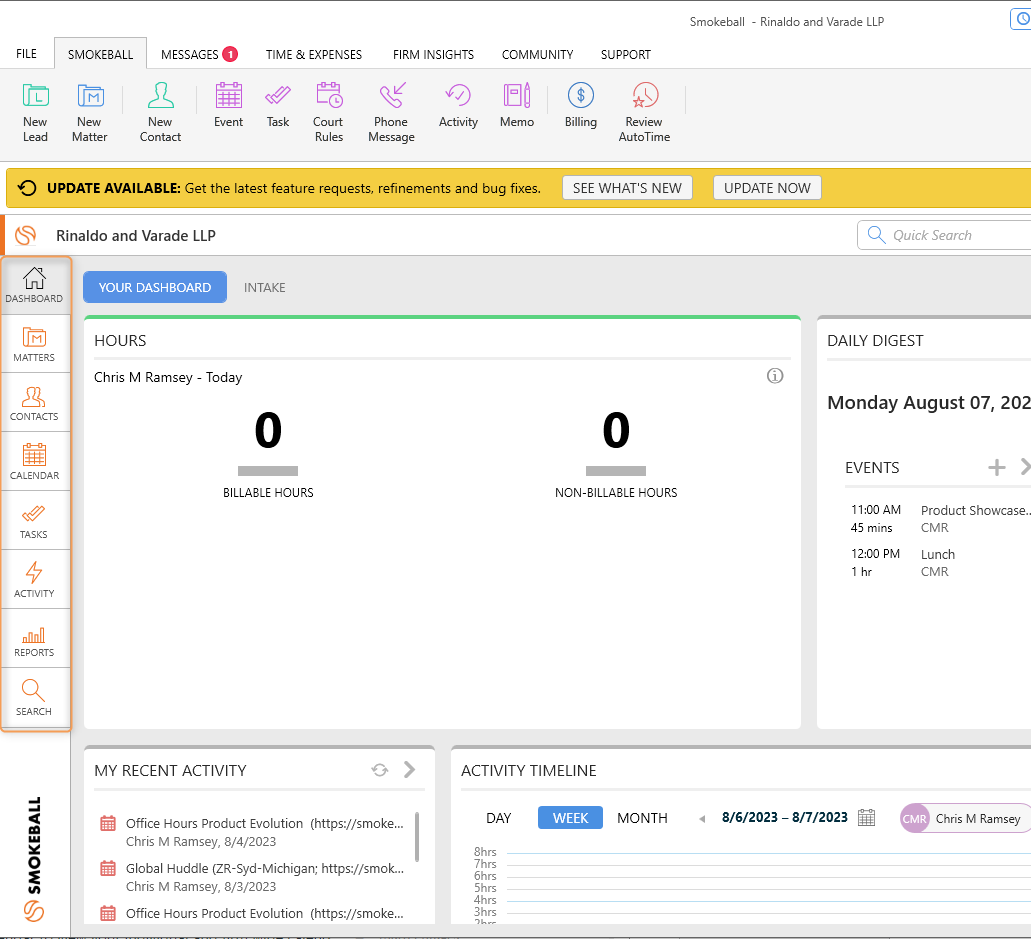This screenshot has height=939, width=1031.
Task: Select the Week timeline view
Action: pyautogui.click(x=570, y=818)
